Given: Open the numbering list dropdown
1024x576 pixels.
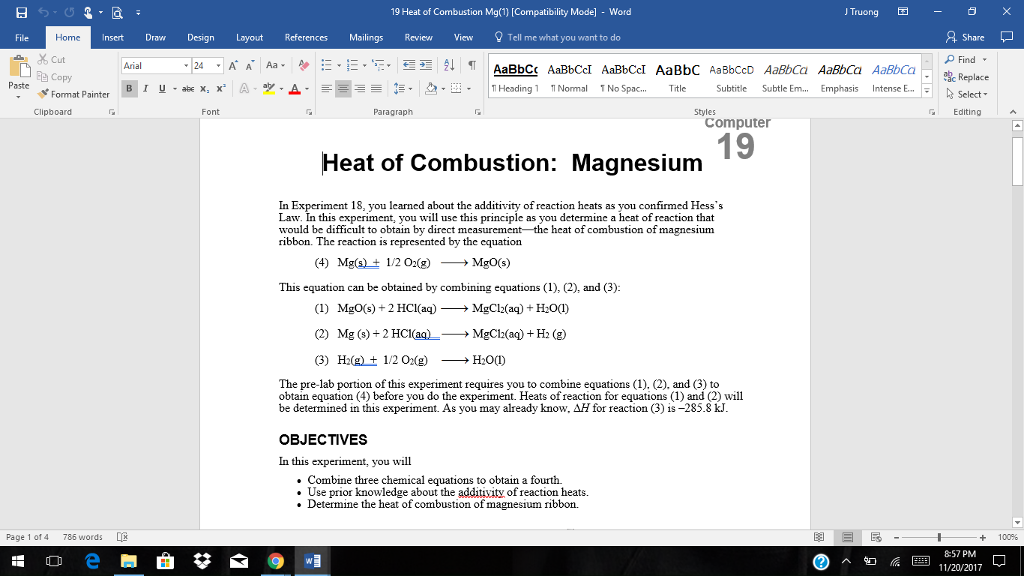Looking at the screenshot, I should tap(364, 65).
